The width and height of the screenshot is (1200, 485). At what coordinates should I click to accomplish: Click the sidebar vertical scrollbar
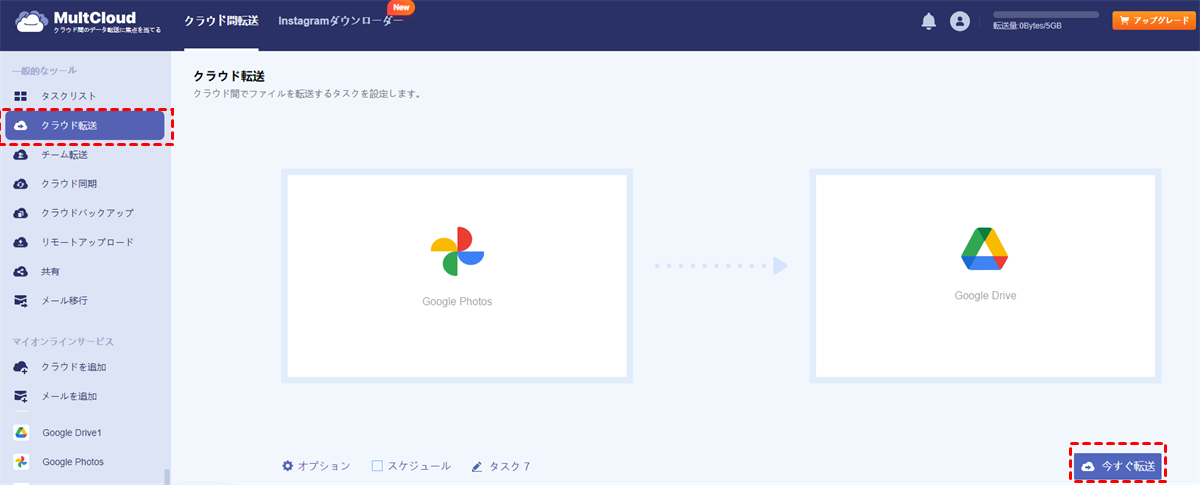(167, 477)
